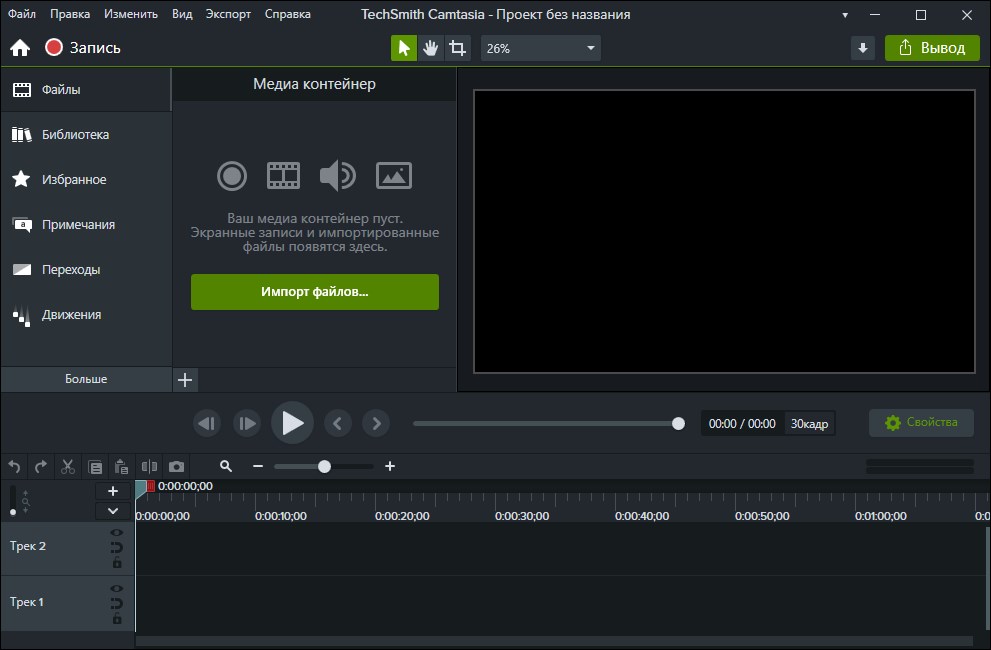Open the Экспорт menu
The height and width of the screenshot is (650, 991).
click(x=228, y=14)
